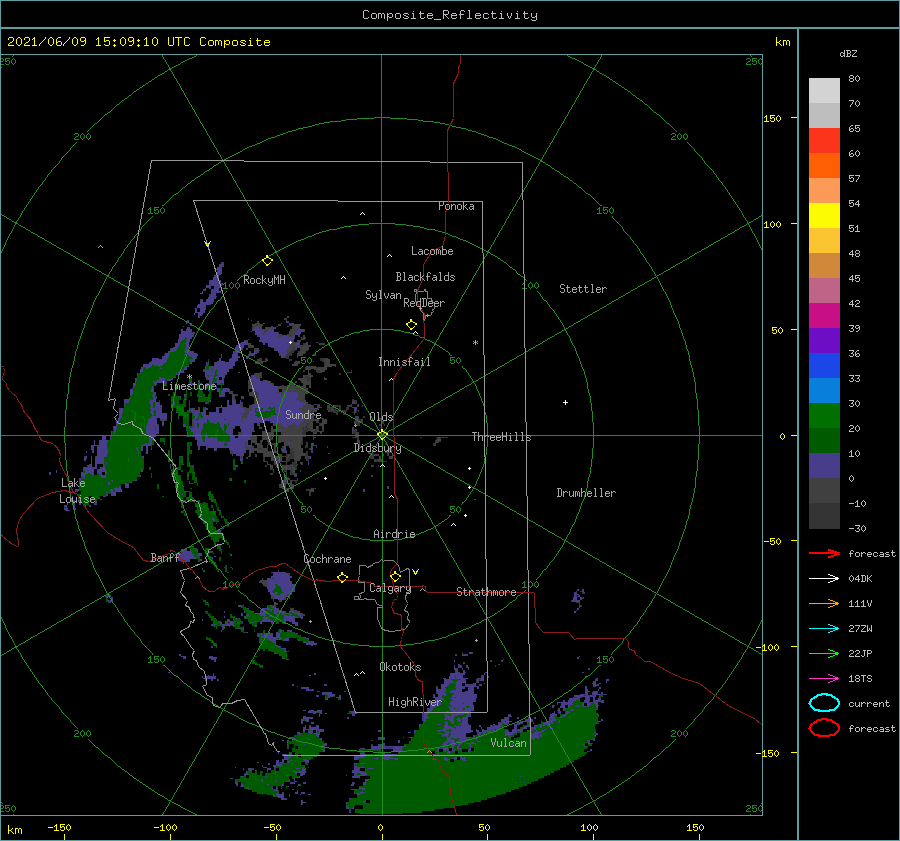Click the red 65 dBZ color swatch

pyautogui.click(x=824, y=140)
